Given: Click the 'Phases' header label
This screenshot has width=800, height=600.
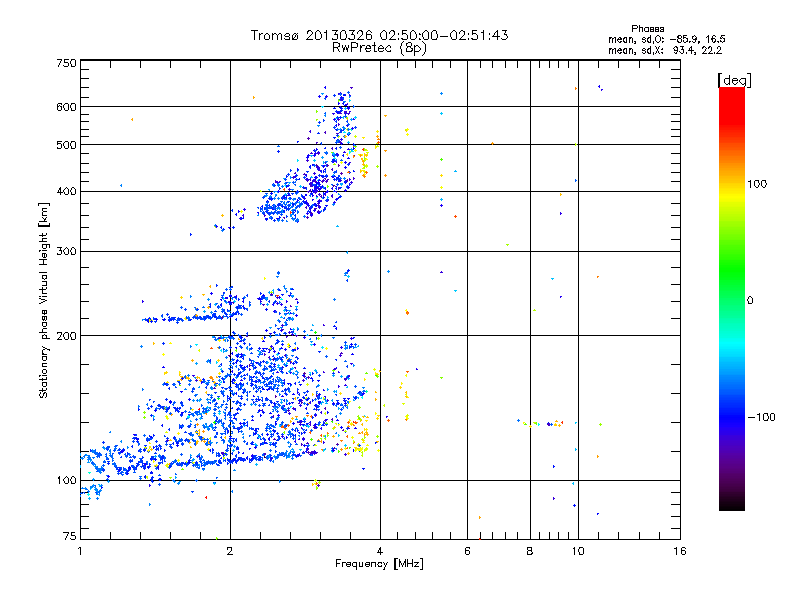Looking at the screenshot, I should coord(647,29).
